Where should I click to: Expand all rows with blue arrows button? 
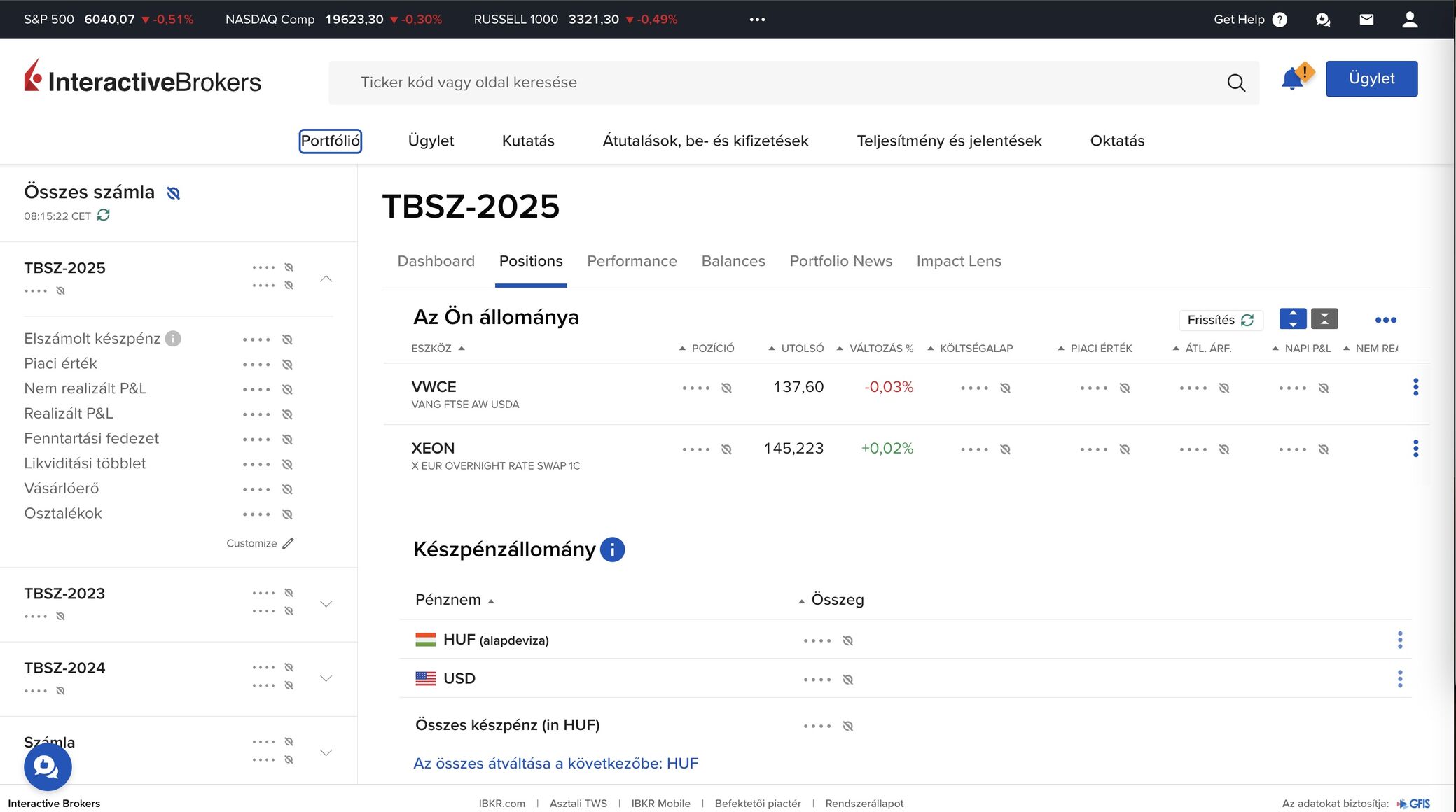[1293, 319]
